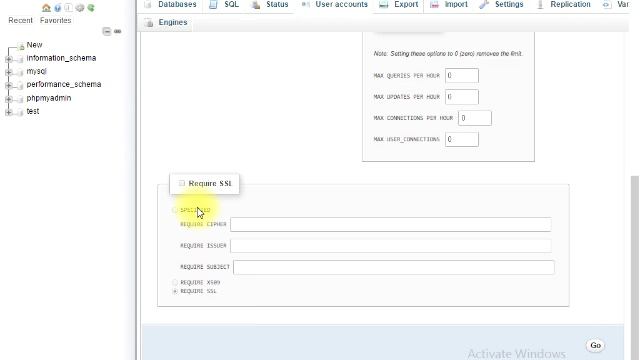Click the Engines tab icon
Screen dimensions: 640x360
click(x=149, y=23)
